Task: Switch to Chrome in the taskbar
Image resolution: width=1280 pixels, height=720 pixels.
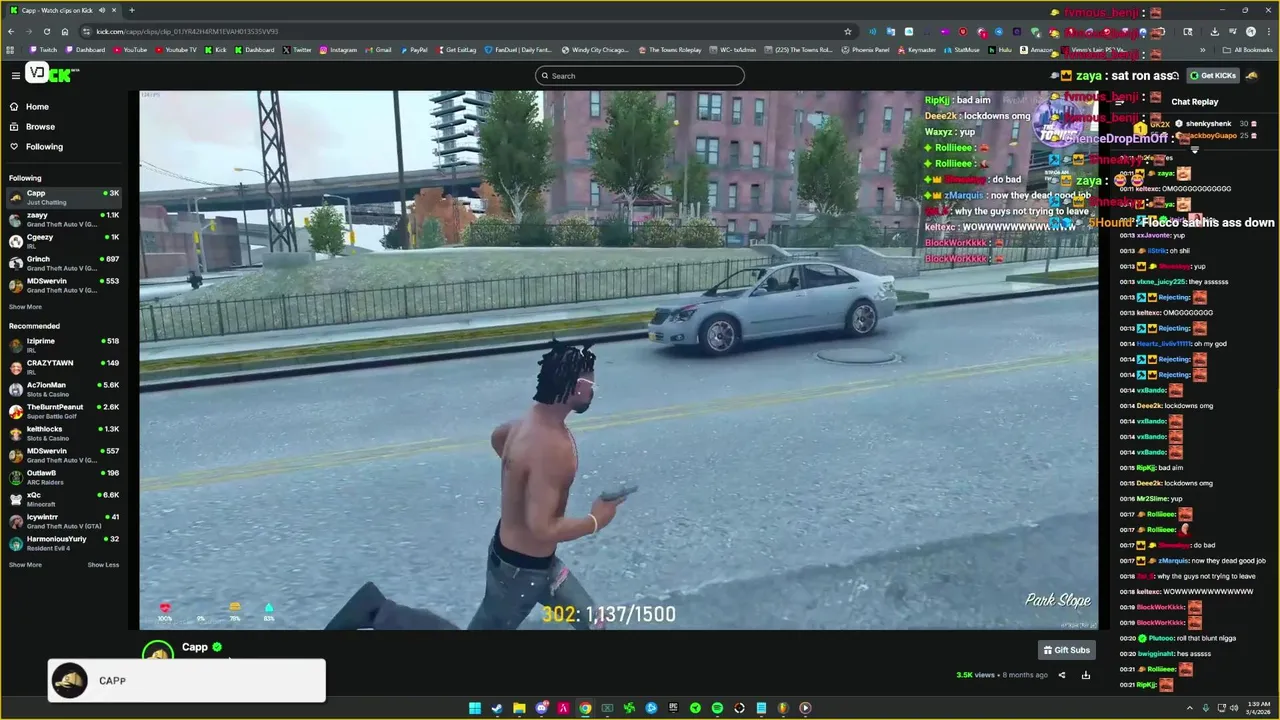Action: 585,708
